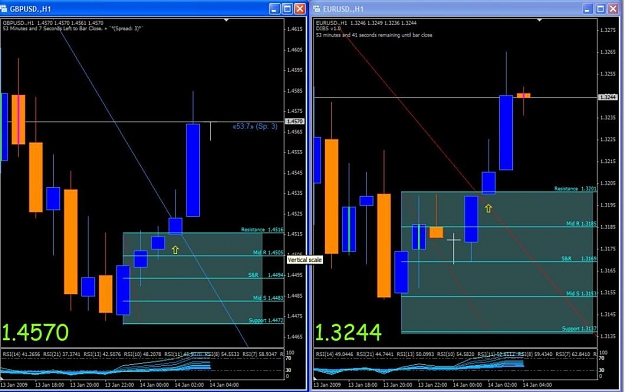Click the Resistance 1.4516 label

pyautogui.click(x=262, y=229)
